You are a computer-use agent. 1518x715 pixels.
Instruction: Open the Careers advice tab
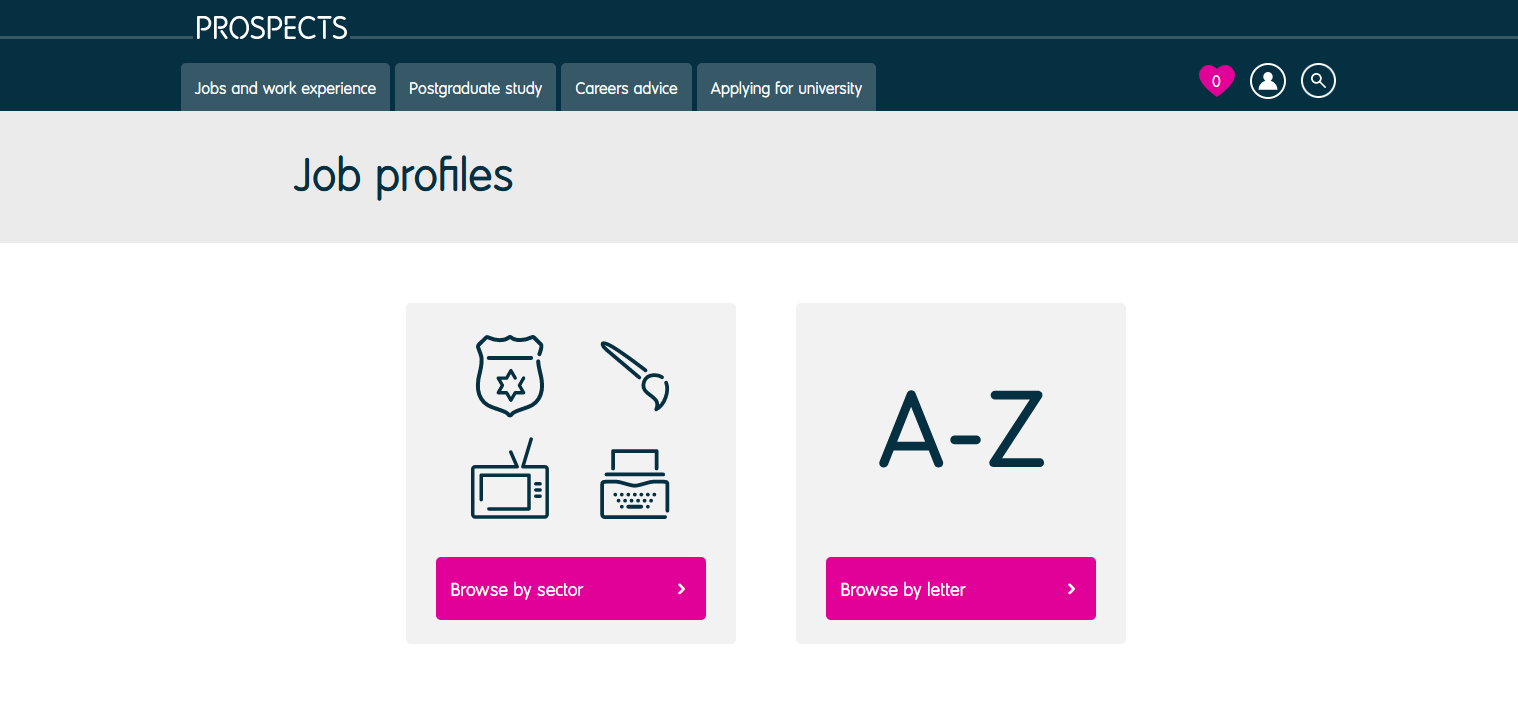pos(626,88)
